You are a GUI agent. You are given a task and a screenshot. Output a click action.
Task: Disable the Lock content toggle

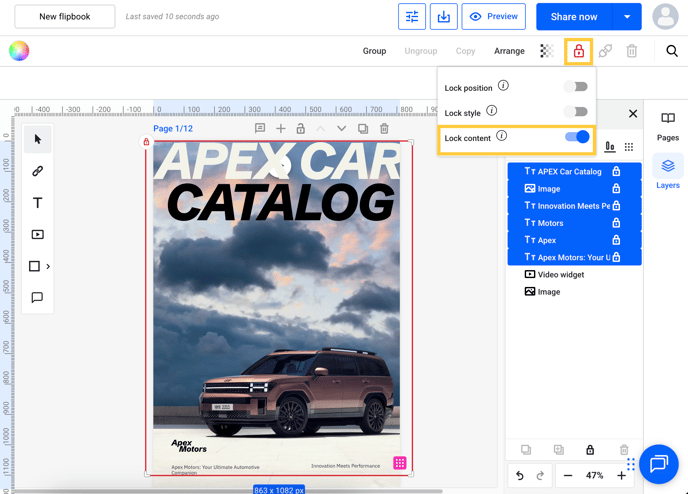(x=577, y=137)
